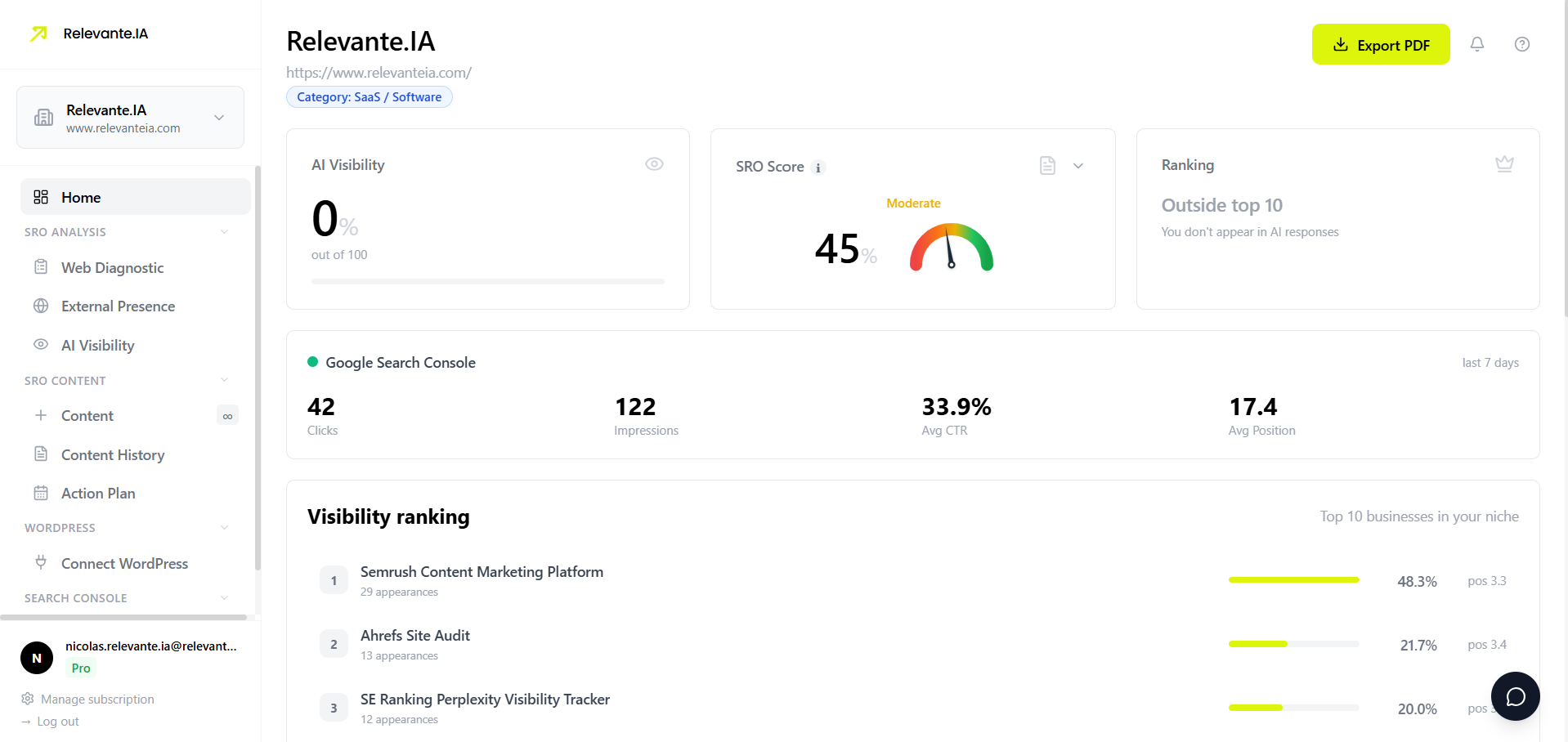Click the Export PDF button

(1380, 45)
